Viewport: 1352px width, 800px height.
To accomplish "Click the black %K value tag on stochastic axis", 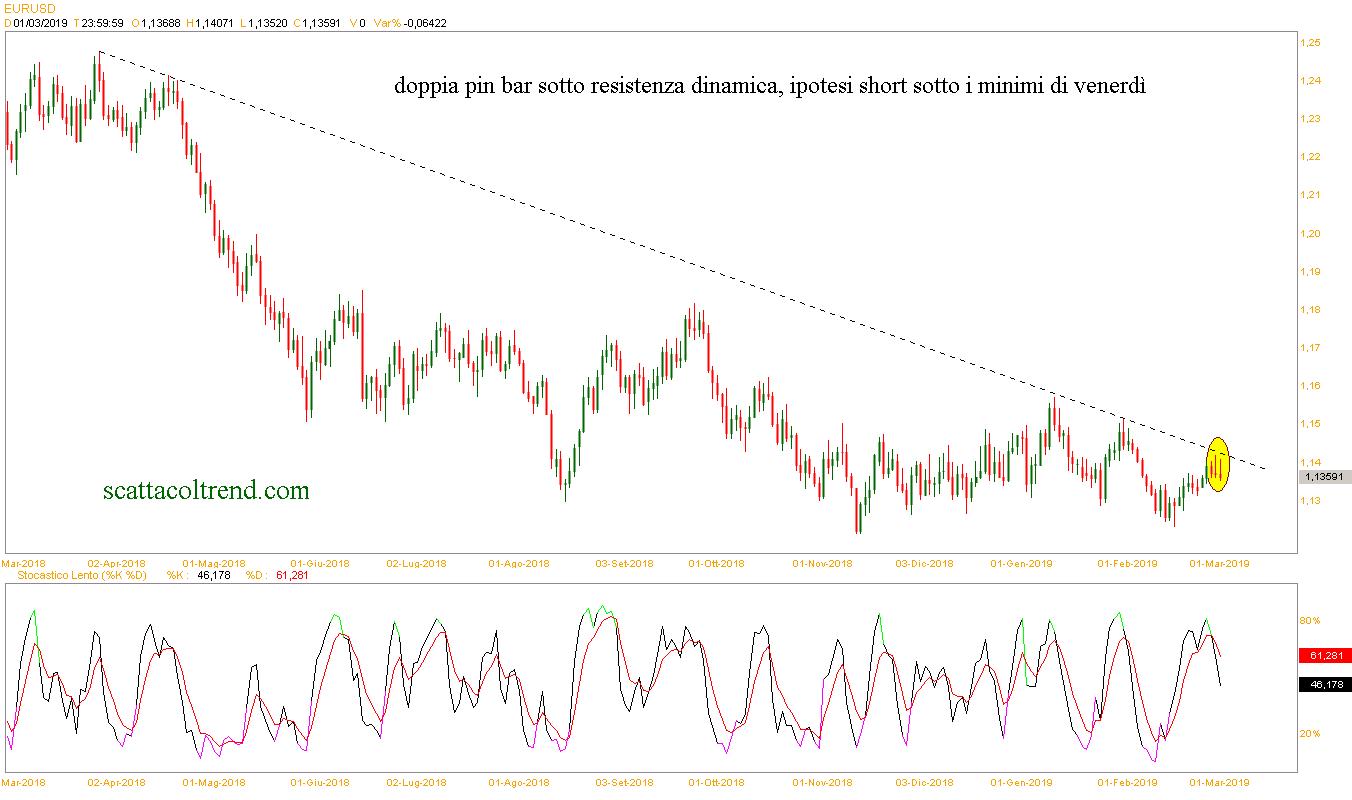I will [x=1322, y=685].
